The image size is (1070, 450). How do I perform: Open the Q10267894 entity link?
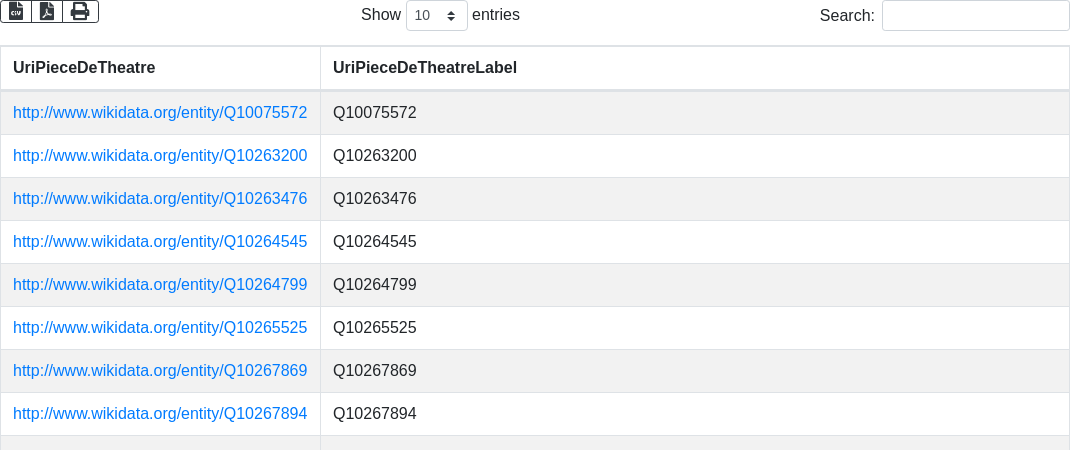coord(160,414)
